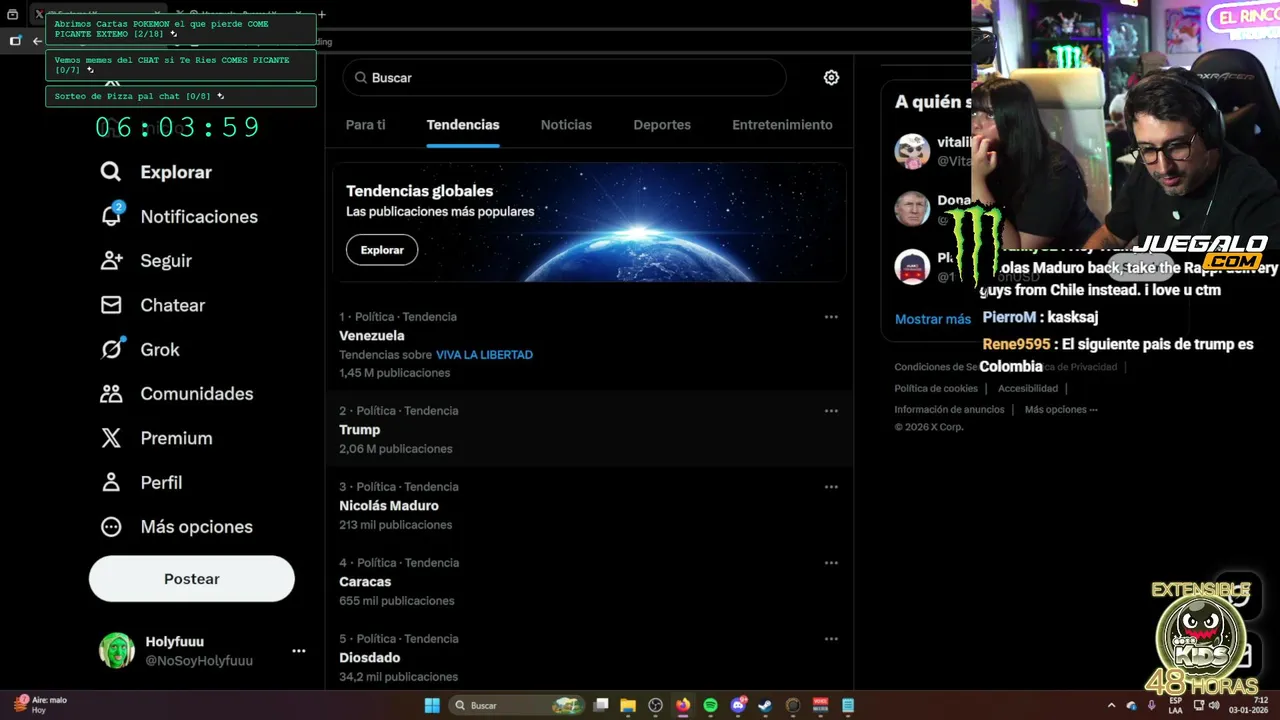
Task: Open the X Premium page
Action: pos(156,438)
